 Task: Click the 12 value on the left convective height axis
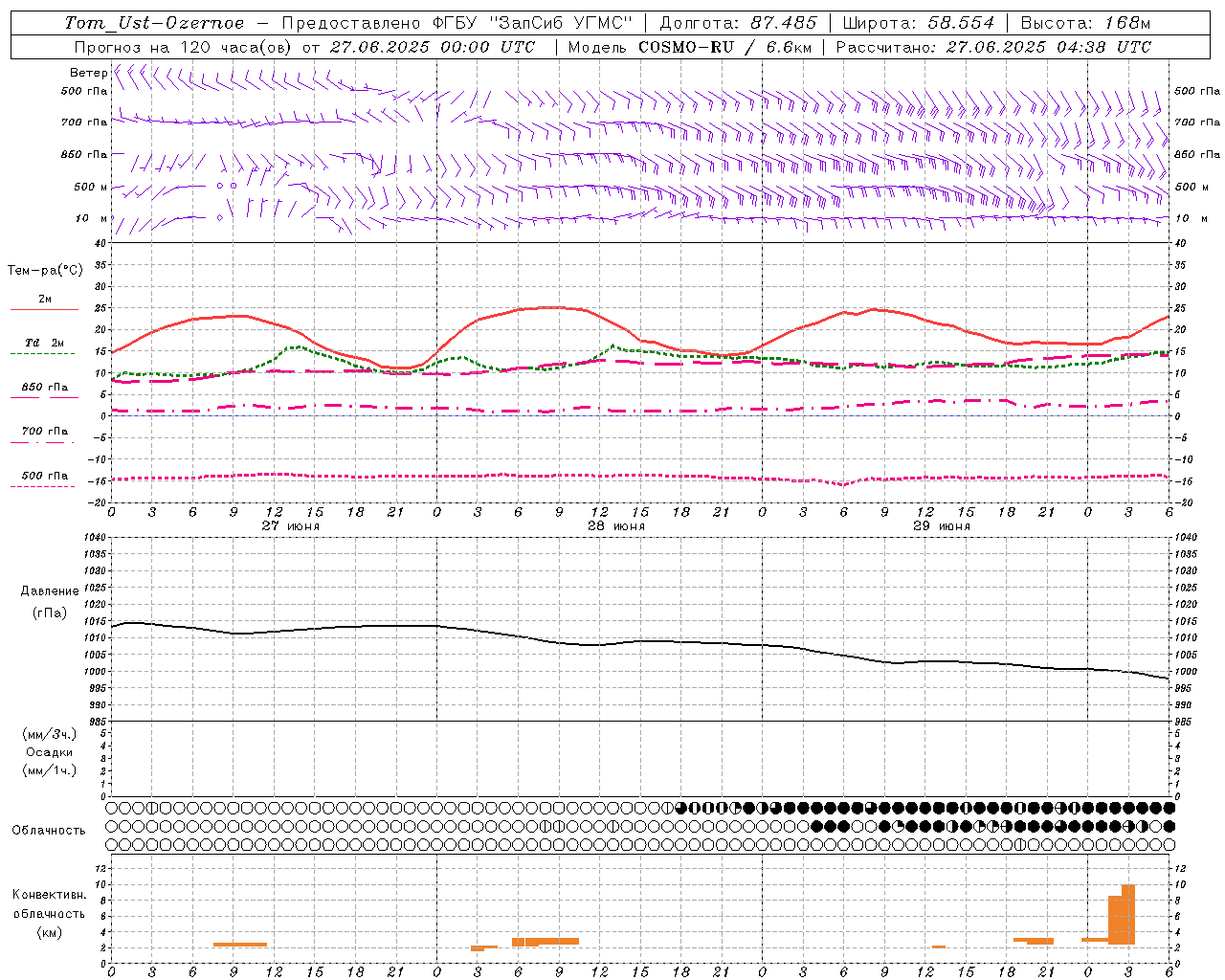pyautogui.click(x=101, y=869)
